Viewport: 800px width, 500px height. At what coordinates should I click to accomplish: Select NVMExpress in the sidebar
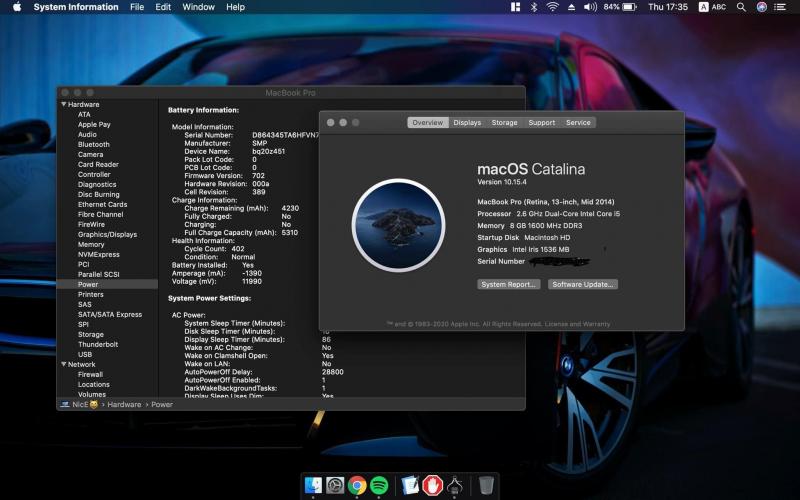pyautogui.click(x=98, y=254)
